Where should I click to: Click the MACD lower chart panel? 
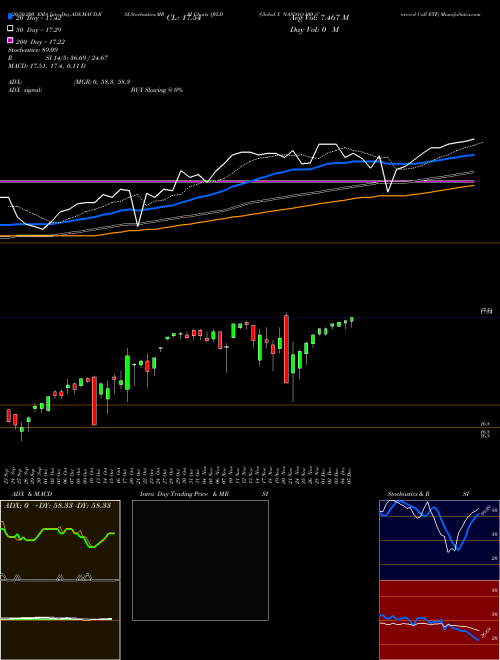click(x=60, y=620)
